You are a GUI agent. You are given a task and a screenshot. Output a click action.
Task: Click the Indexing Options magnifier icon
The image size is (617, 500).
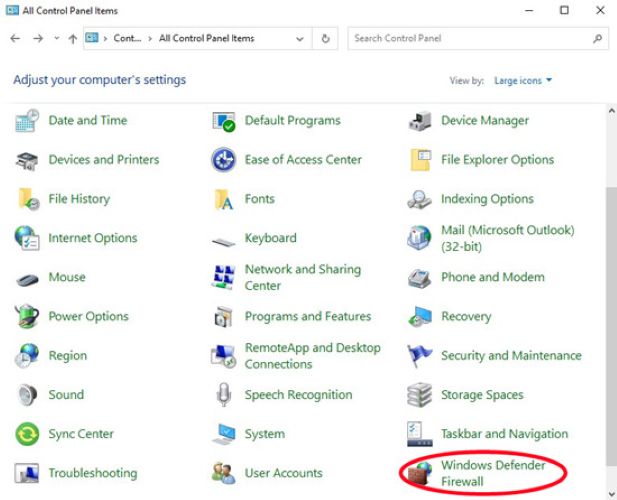coord(419,199)
